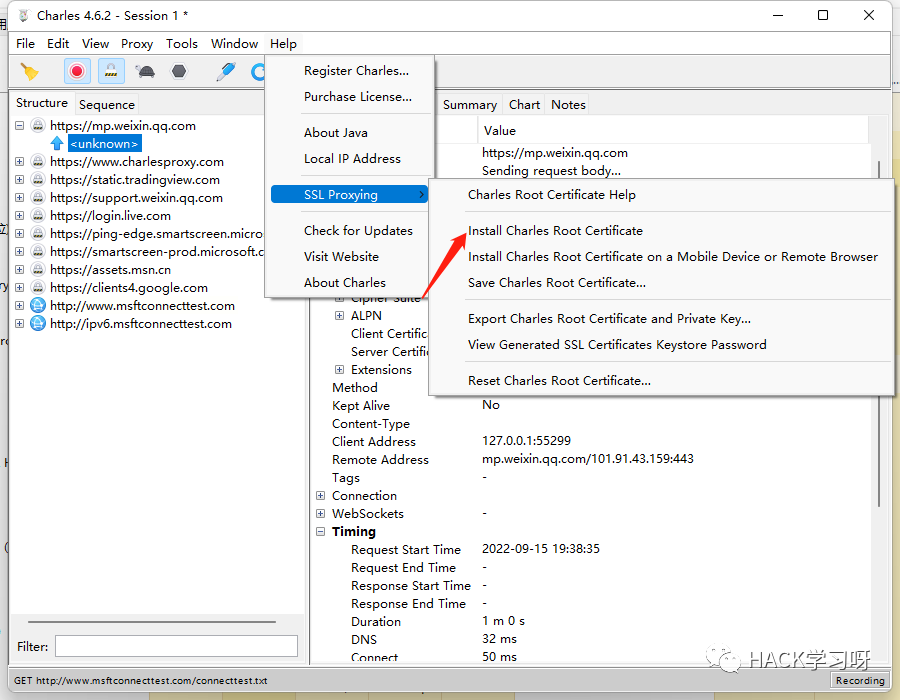This screenshot has height=700, width=900.
Task: Select Local IP Address menu item
Action: point(352,158)
